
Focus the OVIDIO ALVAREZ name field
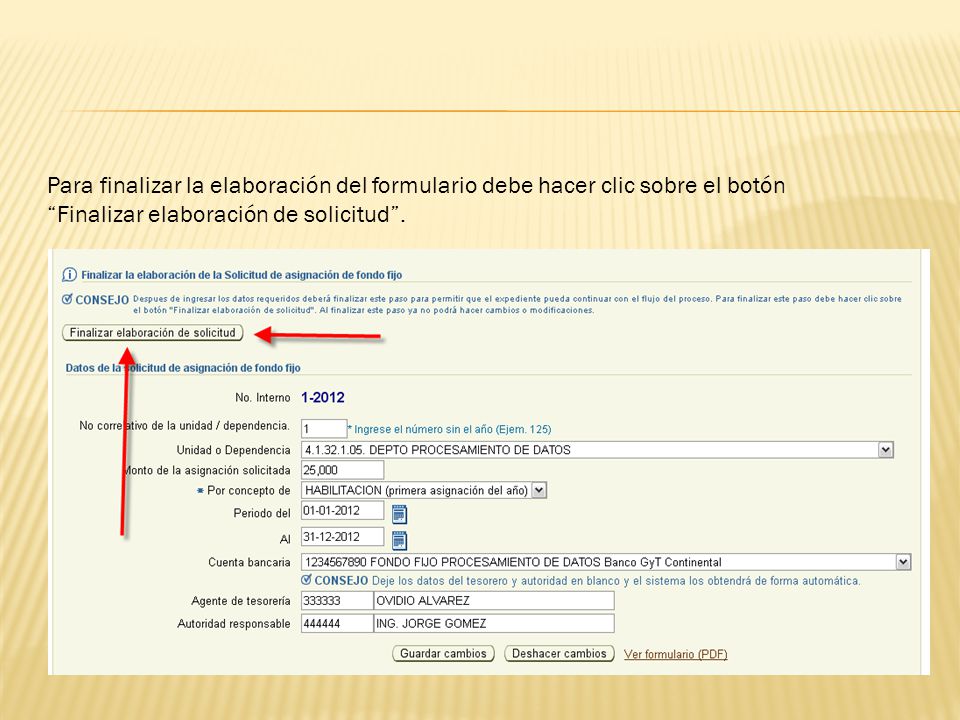tap(494, 601)
